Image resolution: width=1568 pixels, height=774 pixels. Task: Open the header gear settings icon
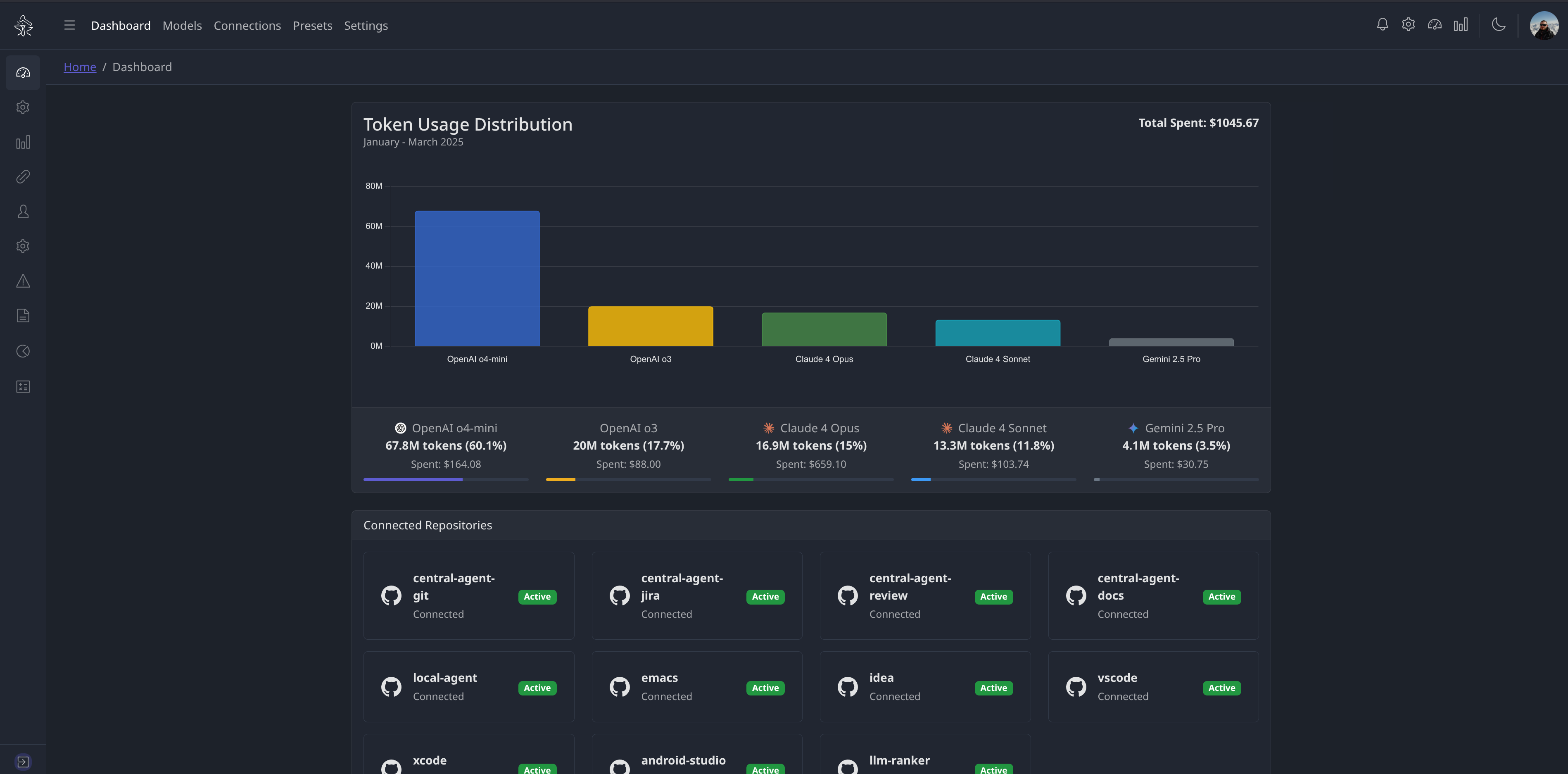(x=1408, y=24)
